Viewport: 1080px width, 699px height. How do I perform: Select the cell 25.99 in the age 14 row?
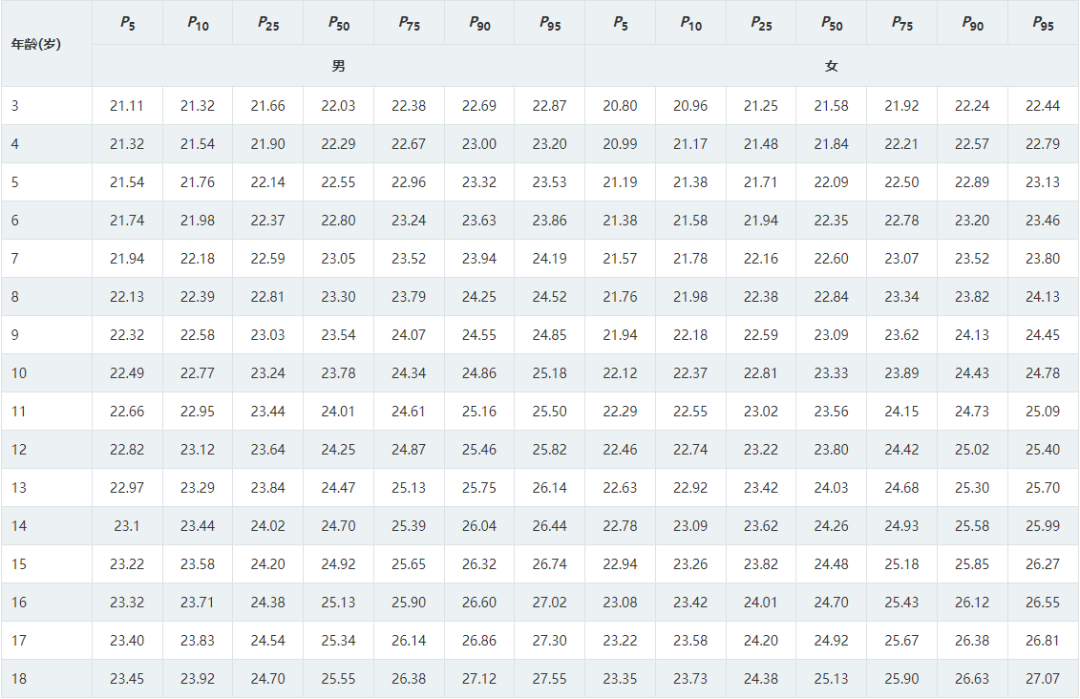click(x=1042, y=526)
